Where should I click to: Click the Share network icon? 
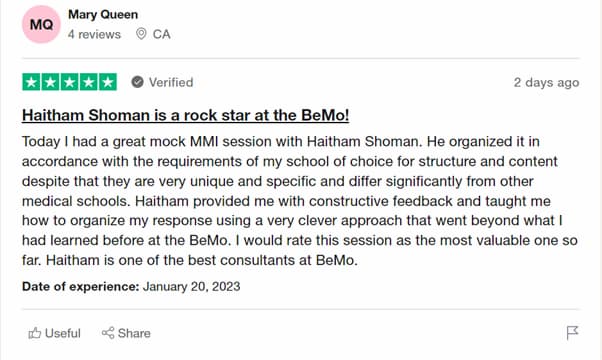[108, 333]
